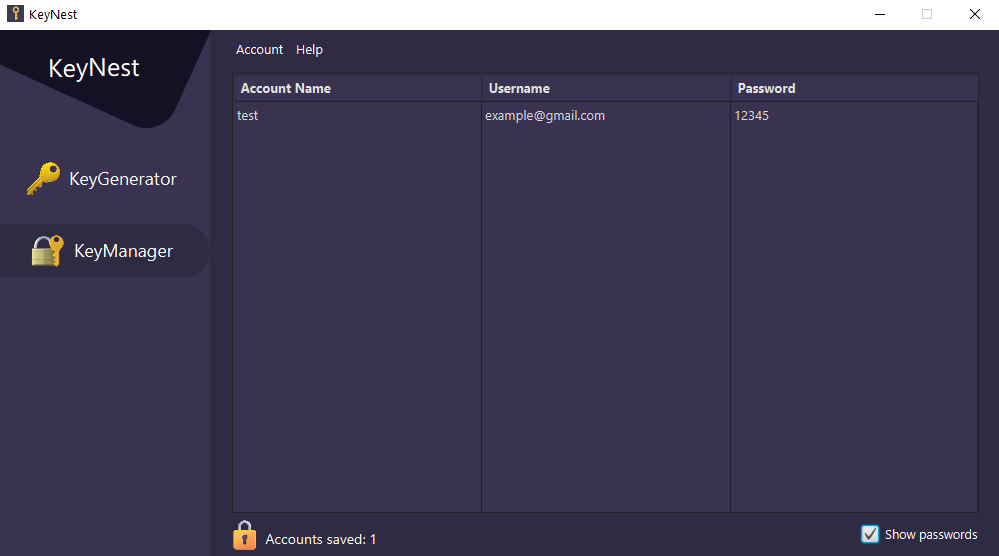
Task: Click the golden key KeyGenerator icon
Action: click(43, 178)
